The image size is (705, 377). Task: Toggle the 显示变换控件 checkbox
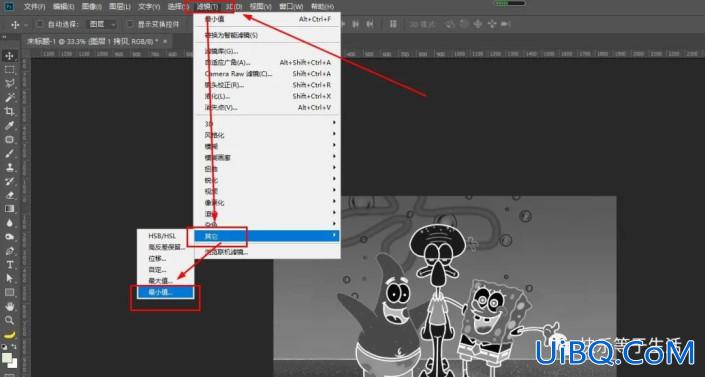pyautogui.click(x=130, y=24)
